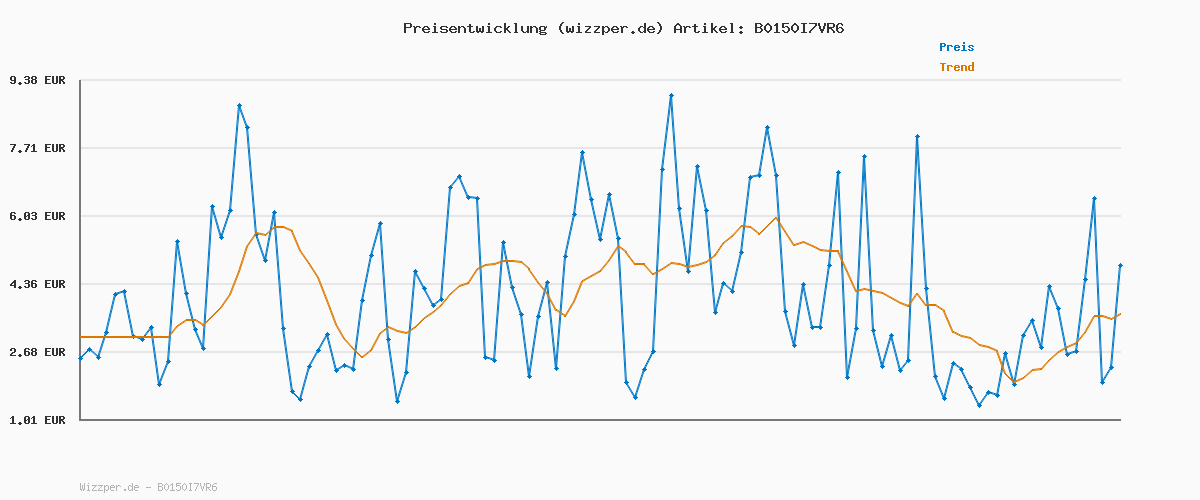Click the end of the orange trend line

click(1120, 314)
